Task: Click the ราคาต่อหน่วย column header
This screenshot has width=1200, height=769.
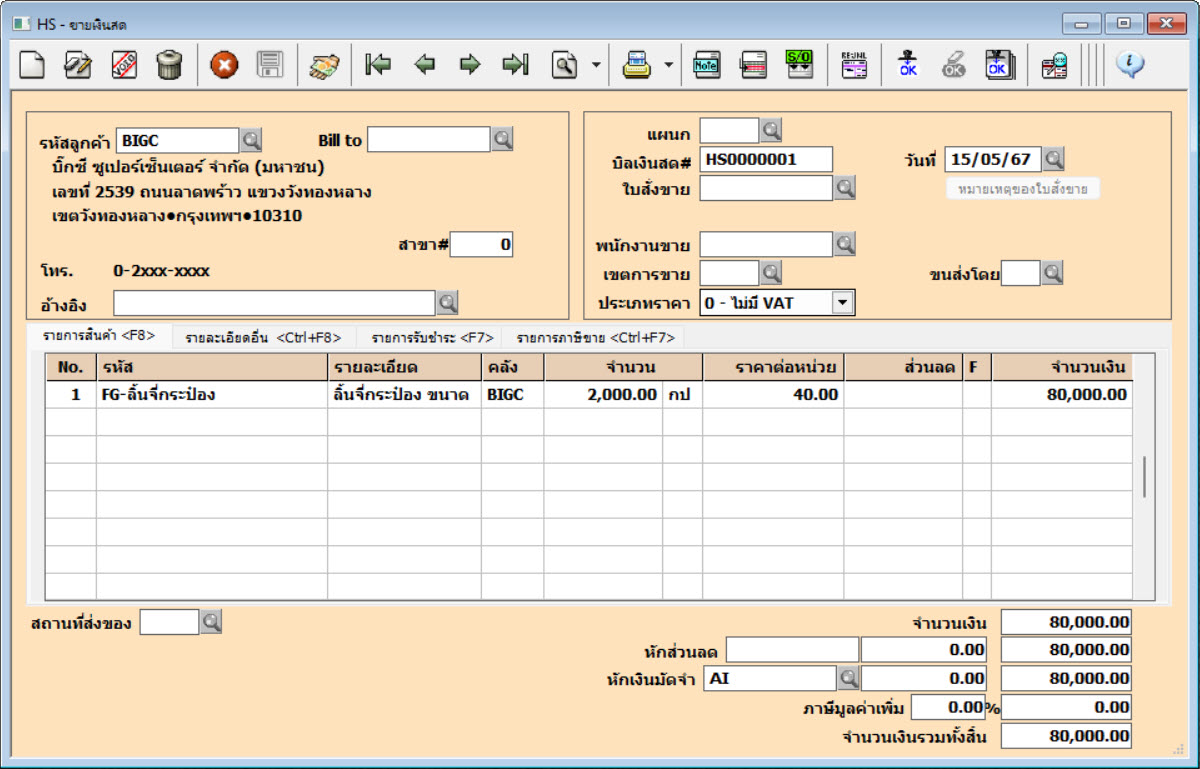Action: click(774, 367)
